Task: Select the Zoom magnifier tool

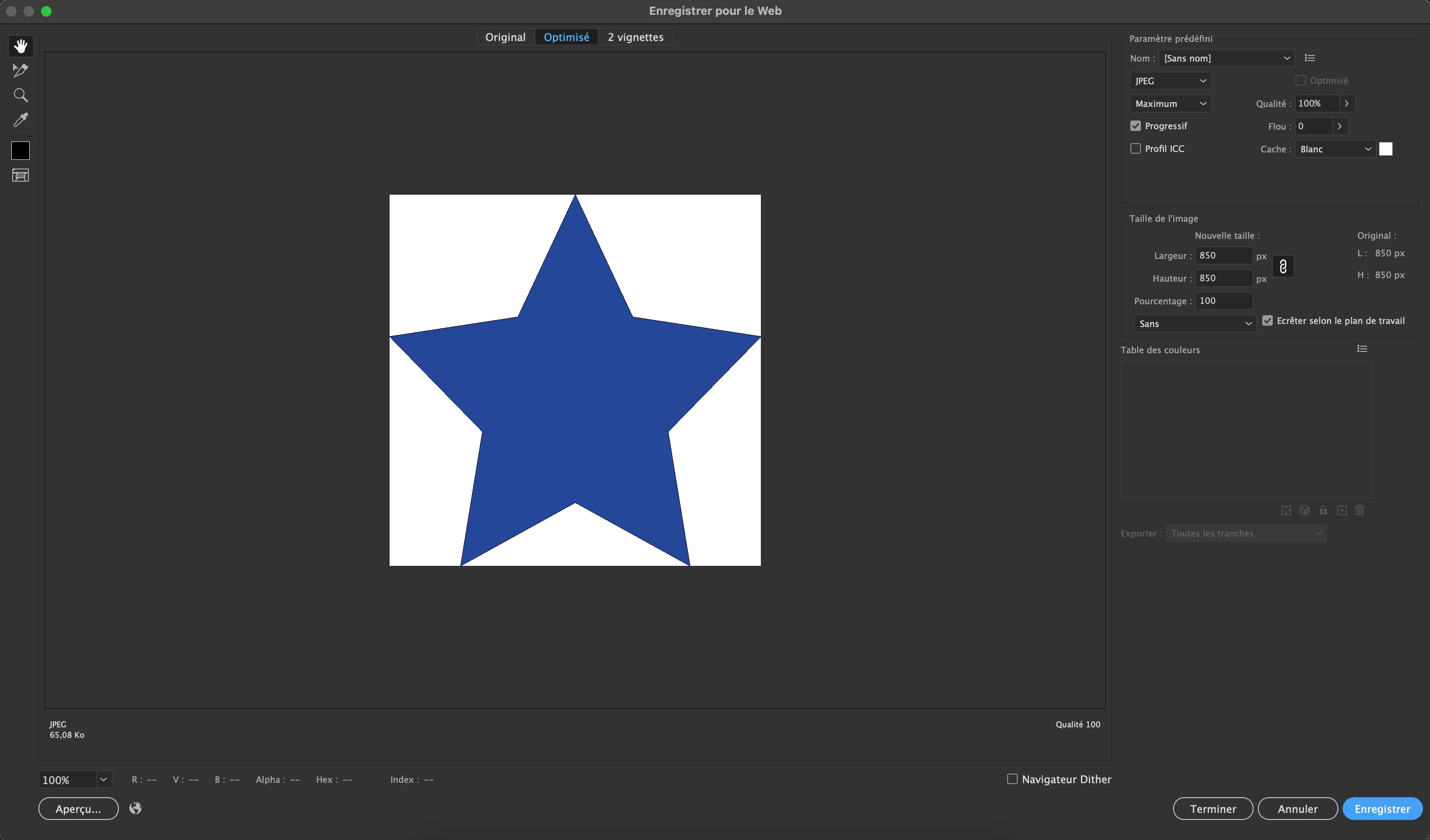Action: pos(21,95)
